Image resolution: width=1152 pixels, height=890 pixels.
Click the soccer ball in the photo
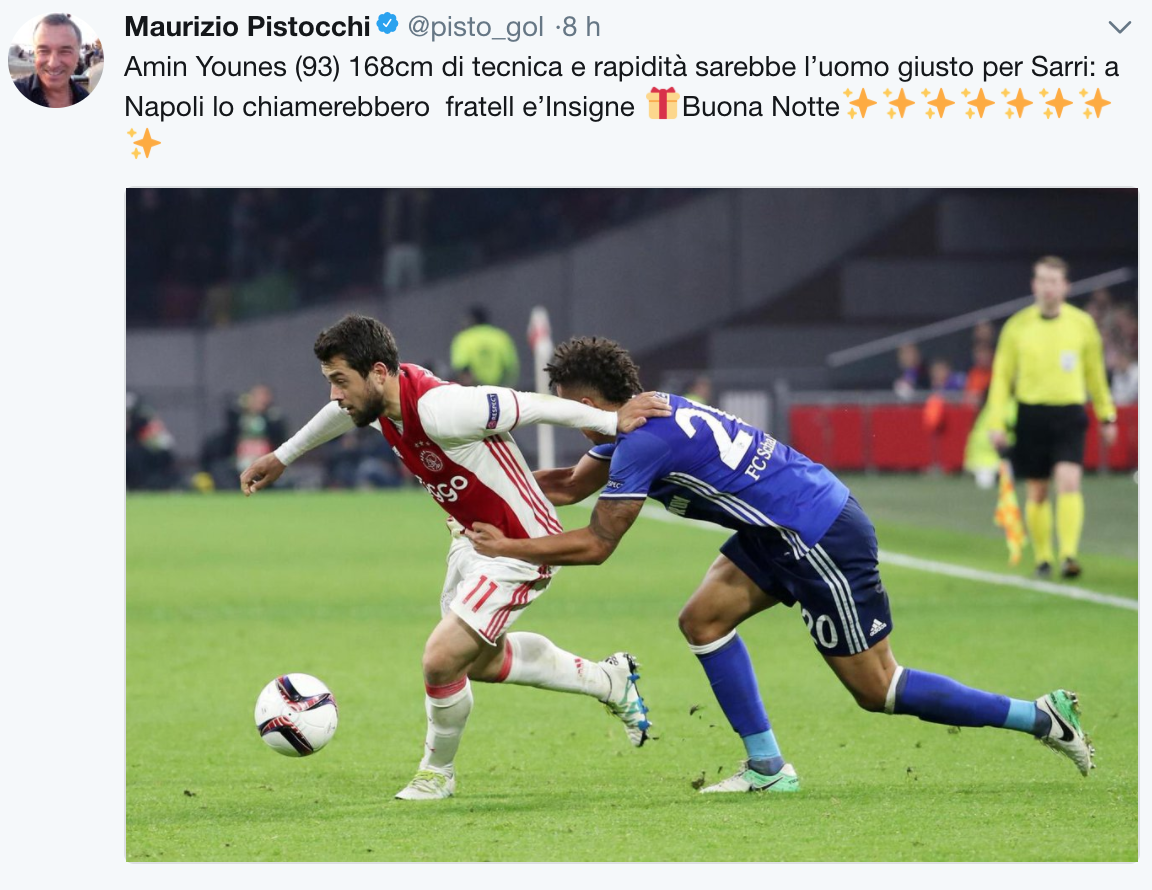296,714
